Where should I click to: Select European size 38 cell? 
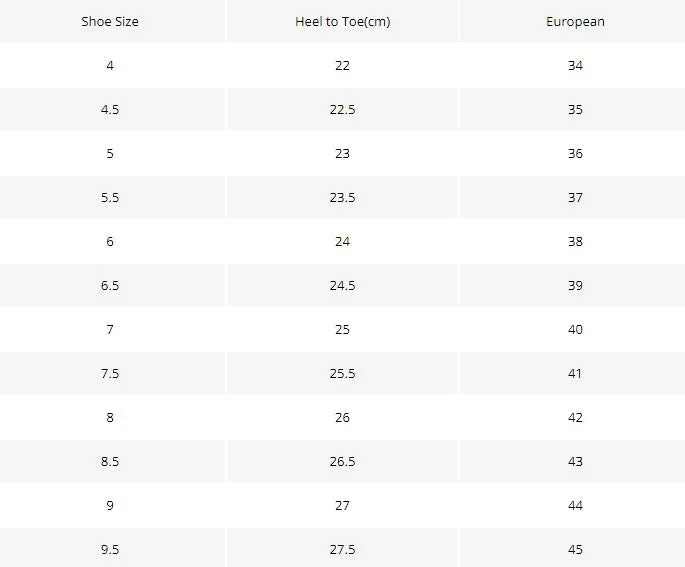(575, 242)
